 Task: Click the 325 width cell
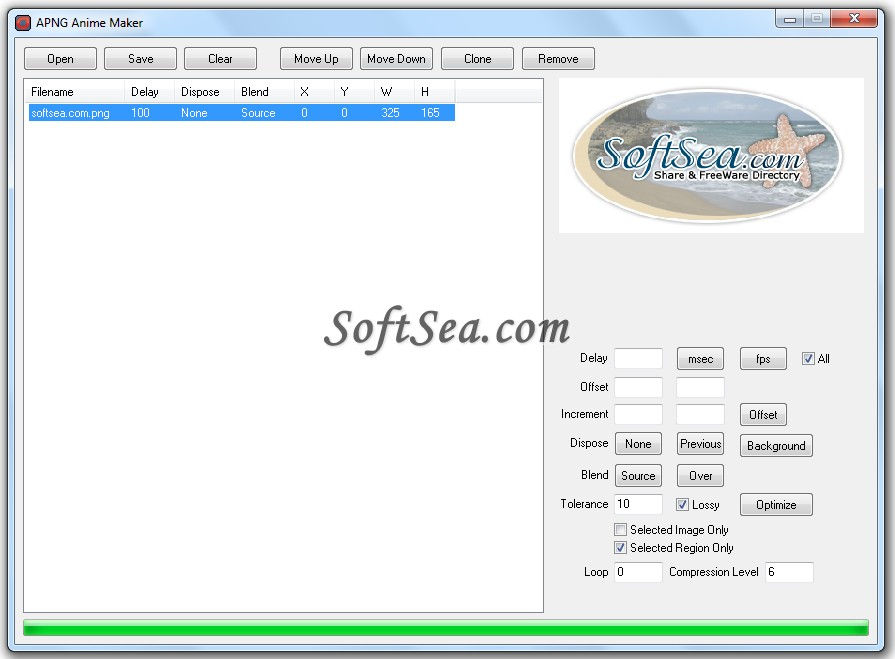[390, 113]
